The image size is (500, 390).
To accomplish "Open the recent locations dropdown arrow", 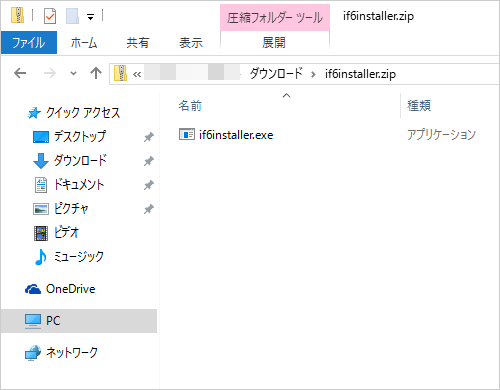I will (73, 73).
